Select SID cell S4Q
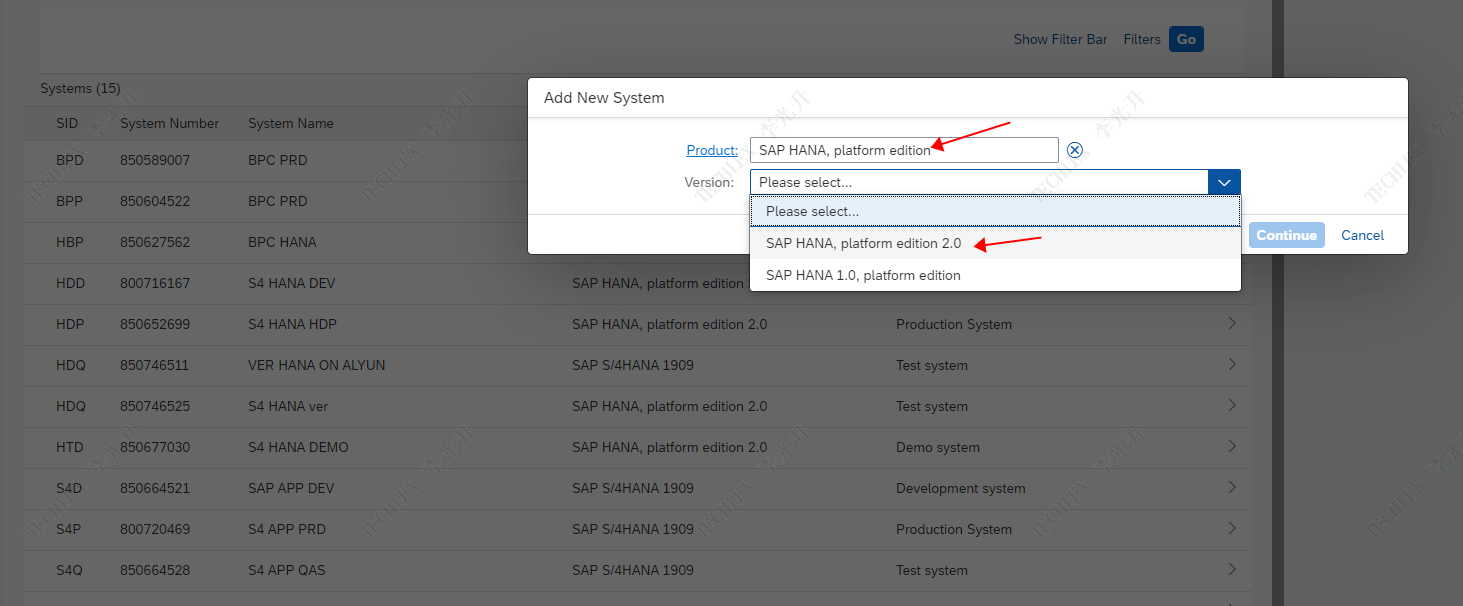The image size is (1463, 606). click(69, 570)
